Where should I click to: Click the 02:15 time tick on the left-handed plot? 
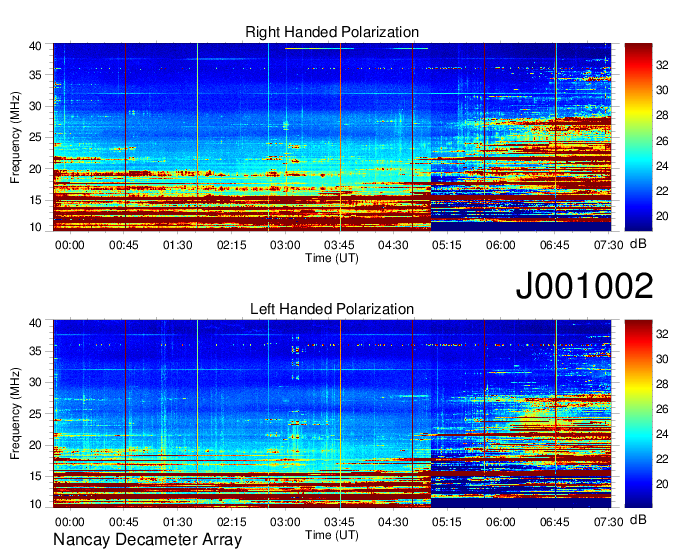tap(232, 522)
